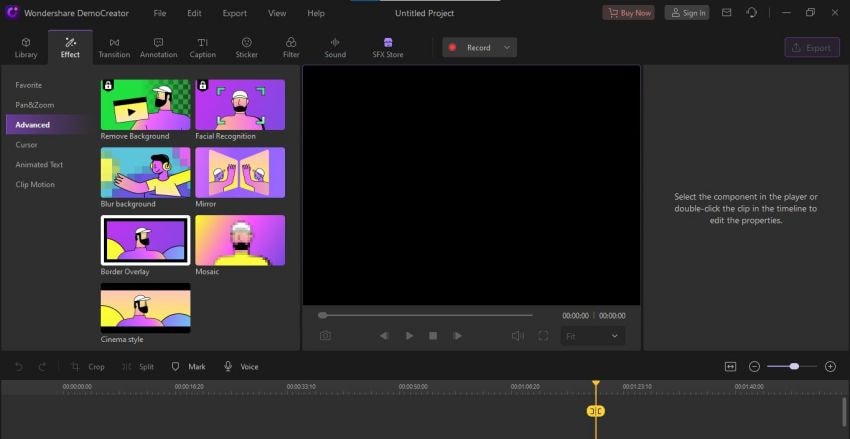
Task: Open the customer support headset icon
Action: click(752, 12)
